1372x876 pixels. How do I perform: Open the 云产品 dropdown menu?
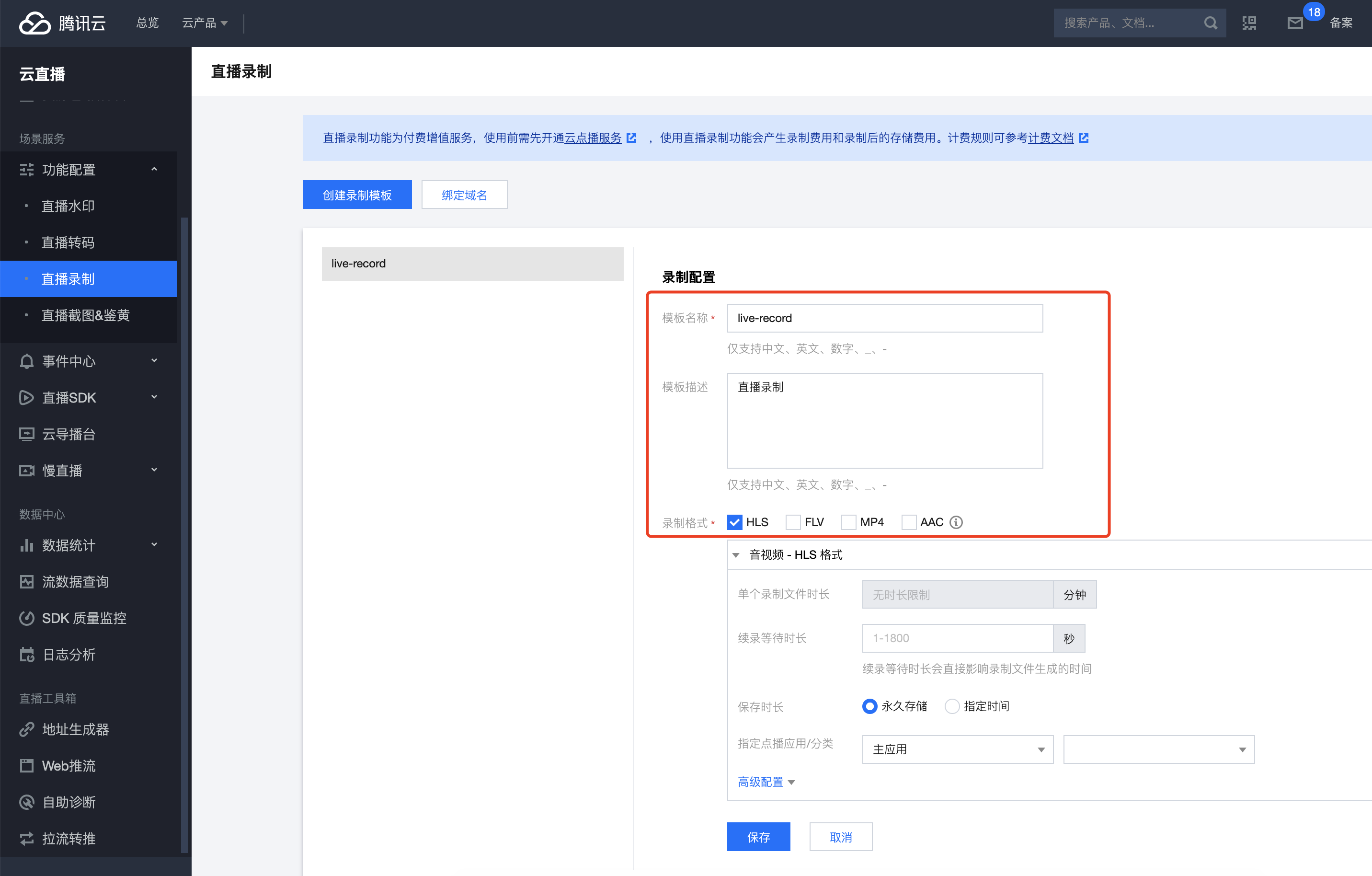[x=205, y=23]
